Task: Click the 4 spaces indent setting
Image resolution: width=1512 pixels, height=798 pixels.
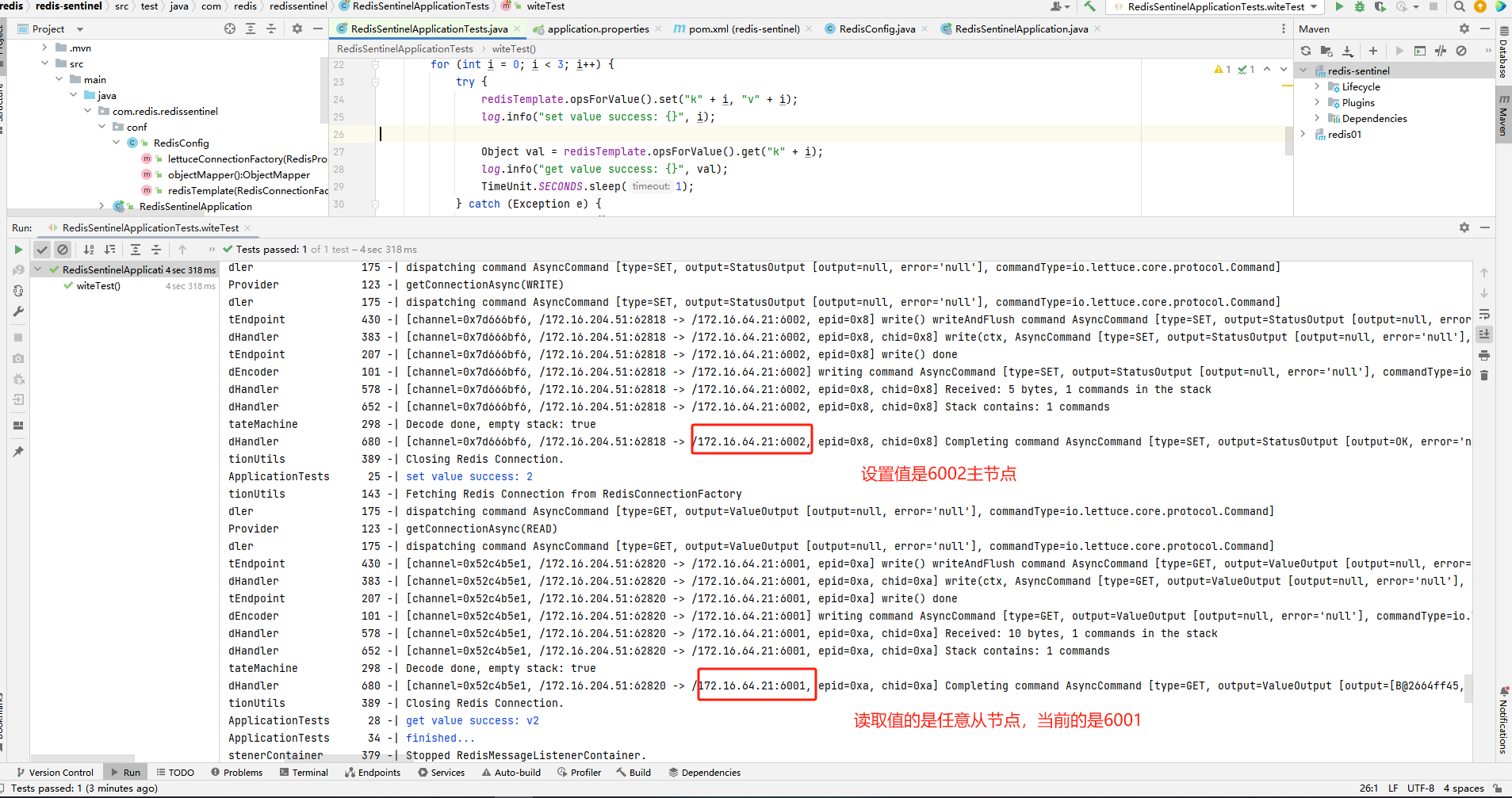Action: (x=1464, y=788)
